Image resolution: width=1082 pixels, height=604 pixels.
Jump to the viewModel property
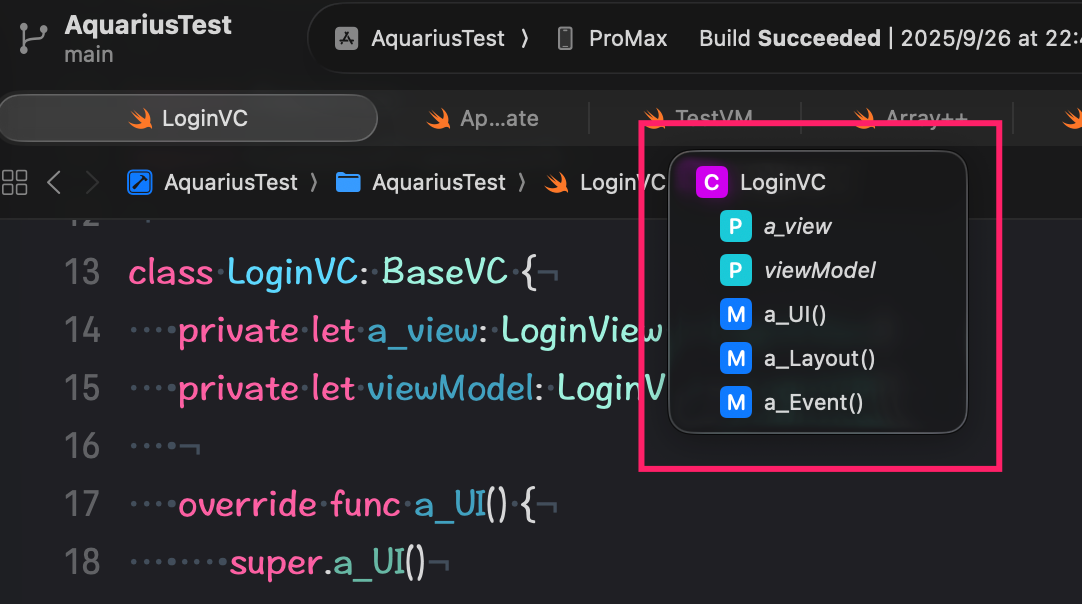pyautogui.click(x=819, y=270)
